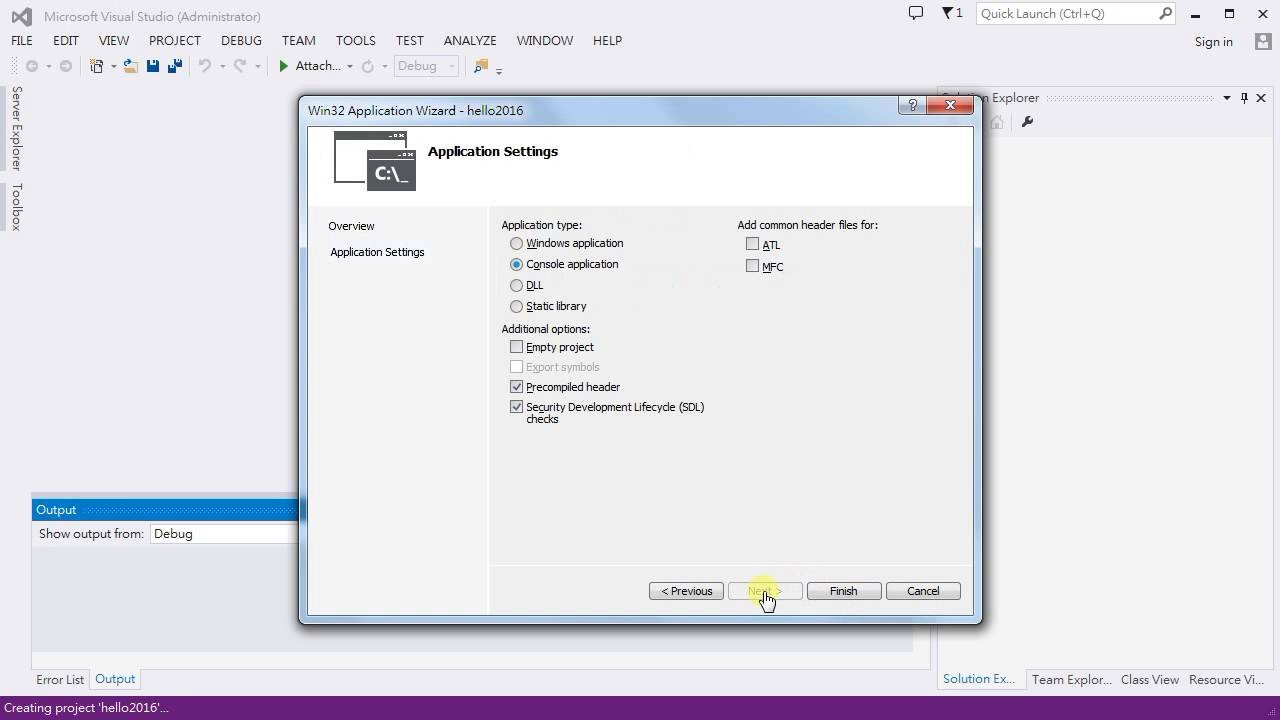Check the MFC header files checkbox
Image resolution: width=1280 pixels, height=720 pixels.
point(752,266)
